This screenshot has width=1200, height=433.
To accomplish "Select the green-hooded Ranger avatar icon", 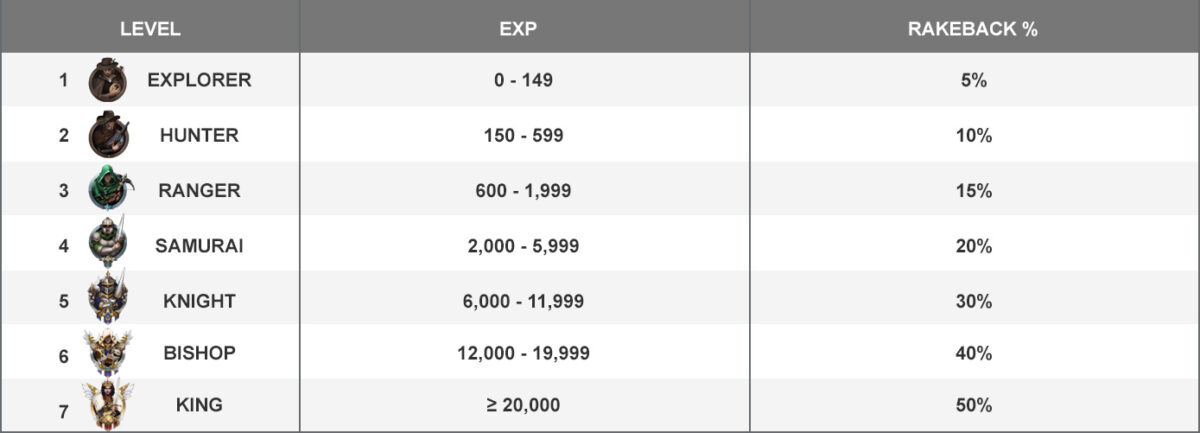I will pos(107,189).
